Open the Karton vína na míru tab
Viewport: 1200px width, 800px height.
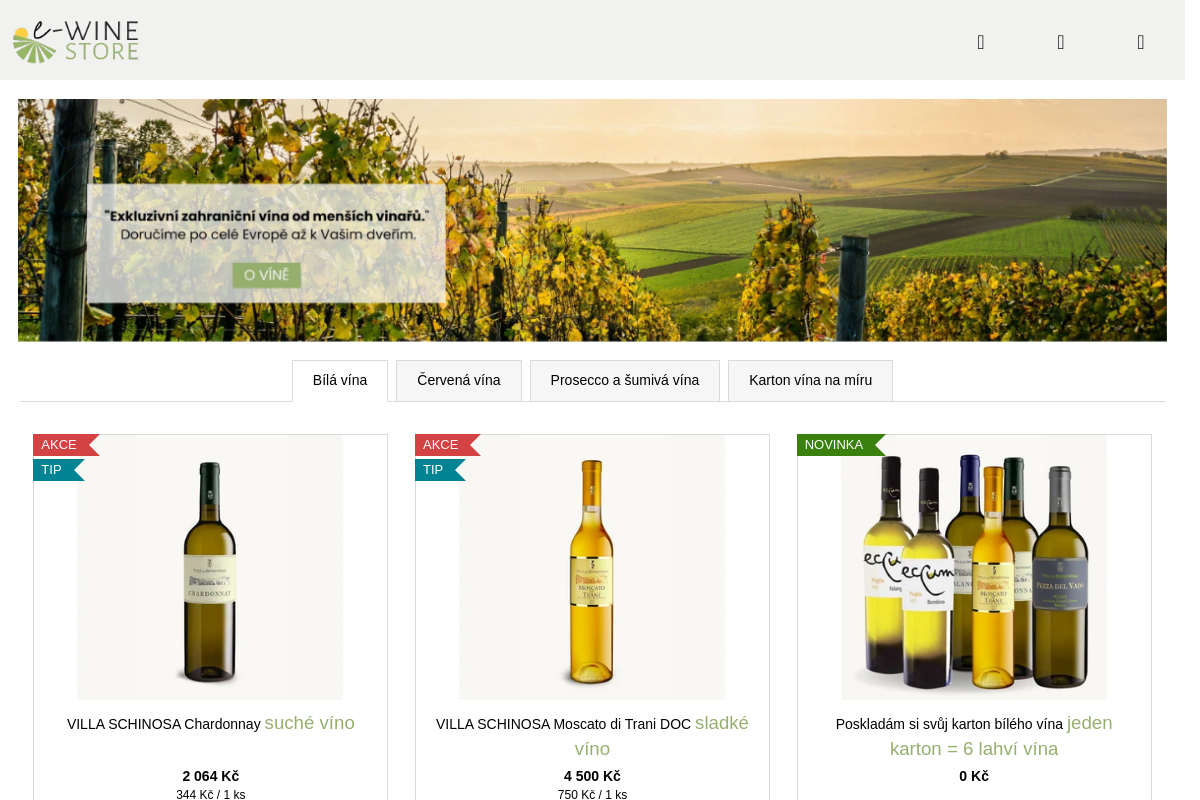[x=810, y=381]
